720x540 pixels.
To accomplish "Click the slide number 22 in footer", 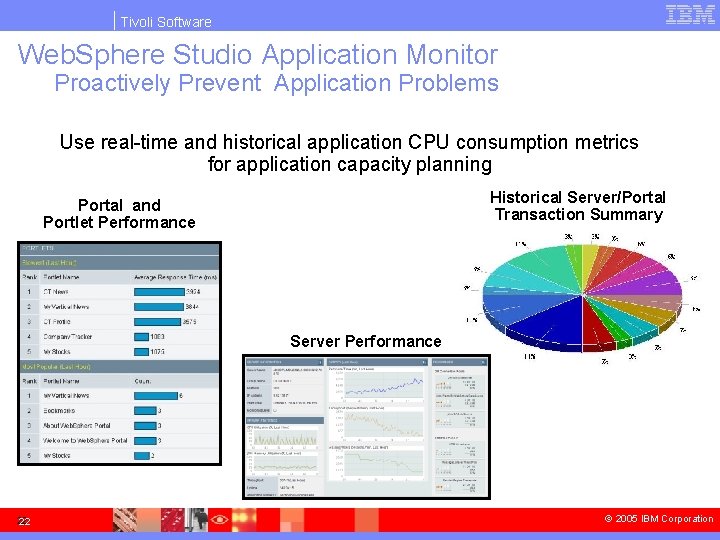I will (x=24, y=521).
